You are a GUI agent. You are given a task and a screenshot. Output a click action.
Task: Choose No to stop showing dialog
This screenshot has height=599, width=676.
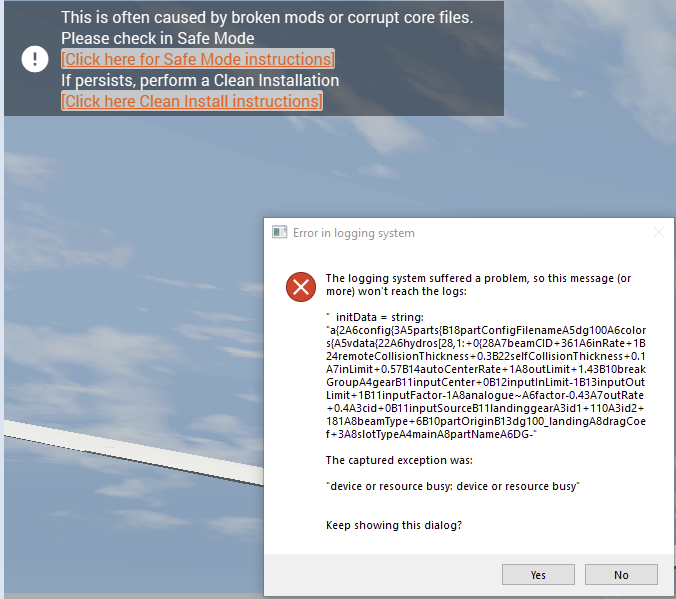[x=621, y=575]
